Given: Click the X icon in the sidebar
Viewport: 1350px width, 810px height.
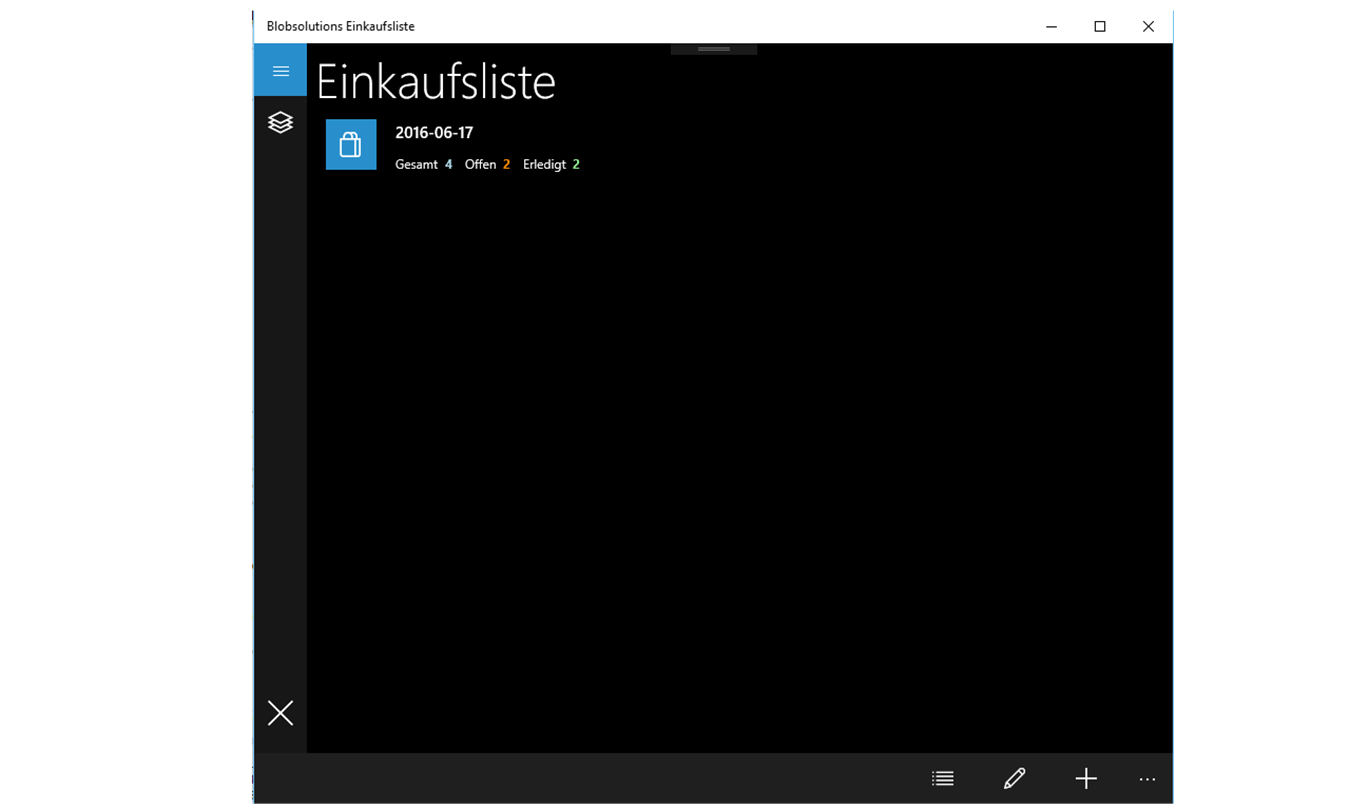Looking at the screenshot, I should pos(280,712).
